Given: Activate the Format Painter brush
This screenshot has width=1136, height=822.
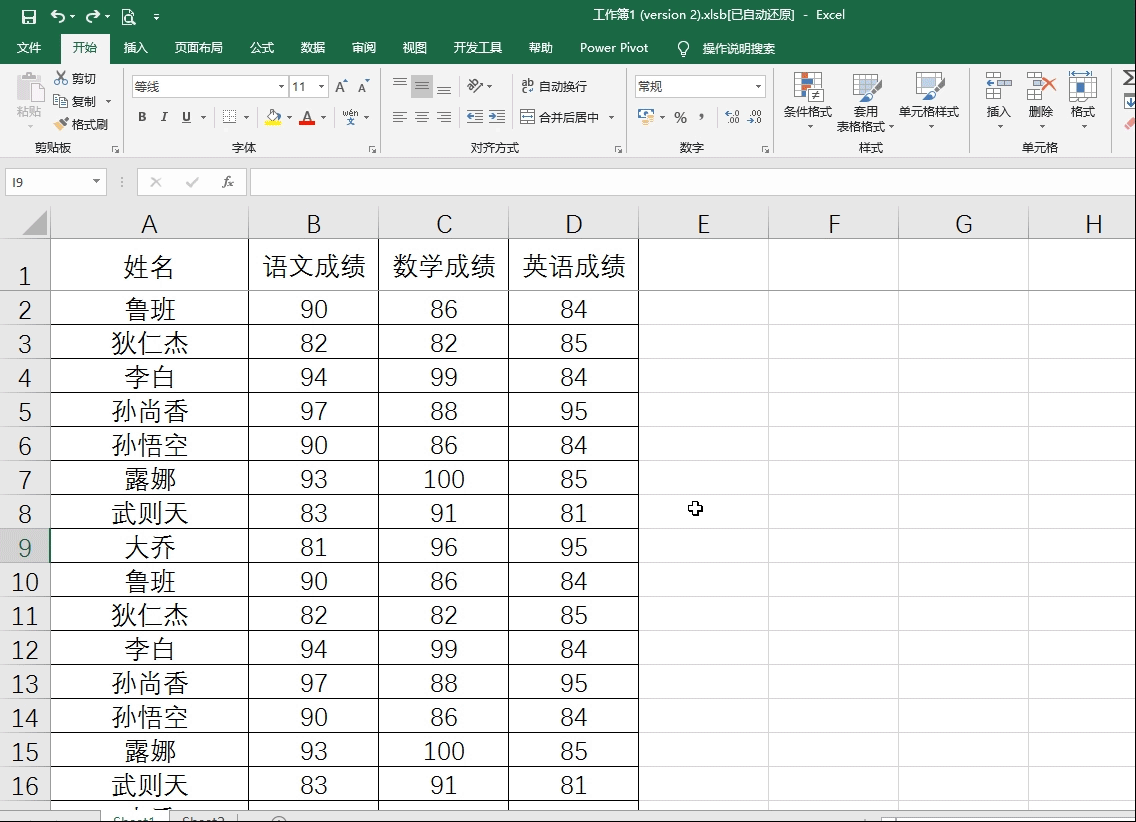Looking at the screenshot, I should point(61,124).
